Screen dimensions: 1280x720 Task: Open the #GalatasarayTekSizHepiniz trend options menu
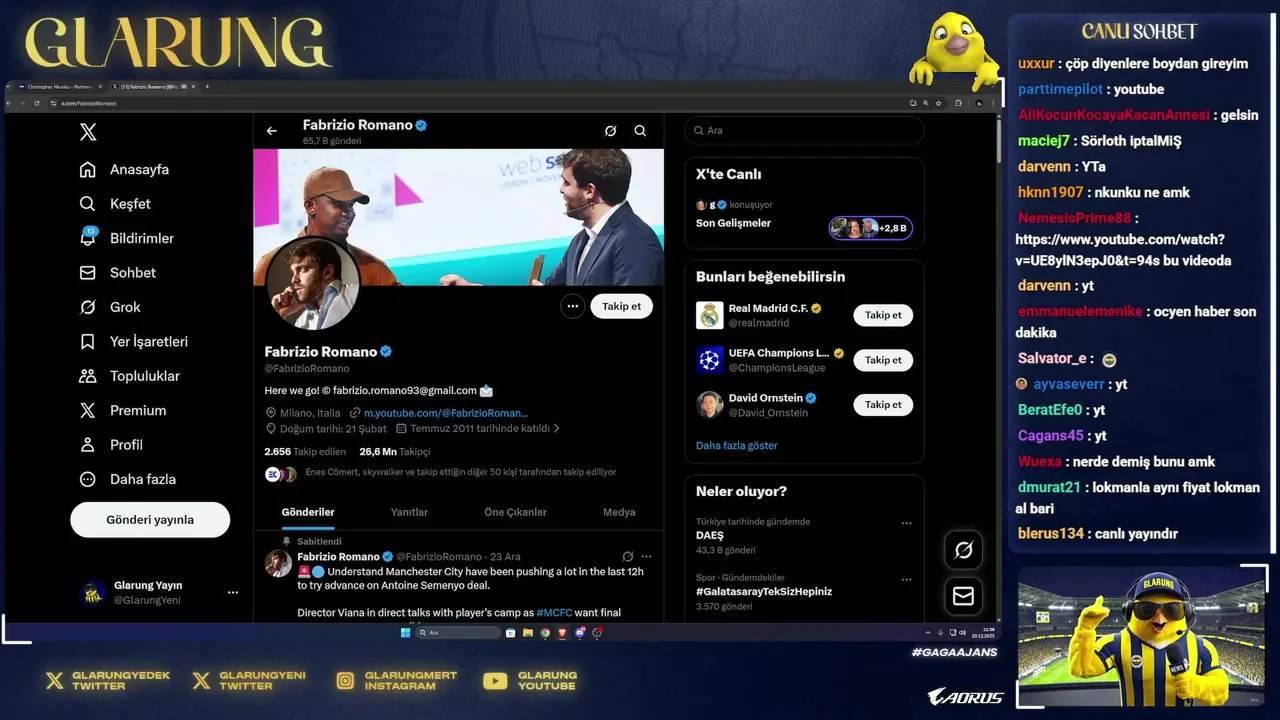pyautogui.click(x=907, y=579)
